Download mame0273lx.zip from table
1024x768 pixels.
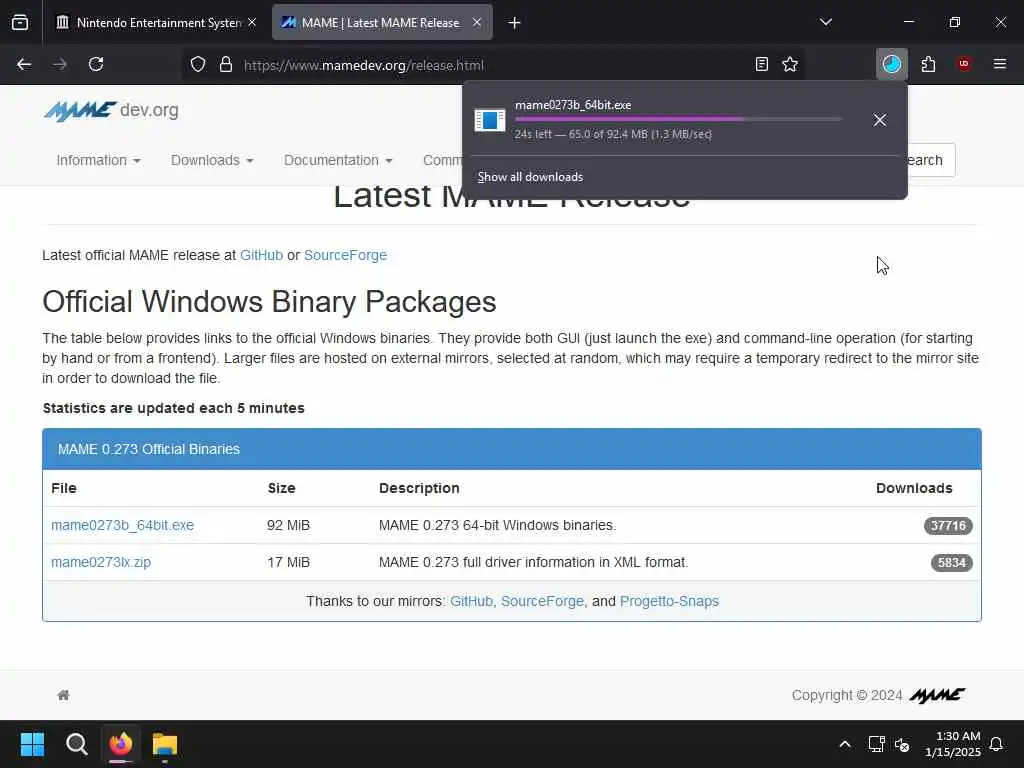[101, 562]
